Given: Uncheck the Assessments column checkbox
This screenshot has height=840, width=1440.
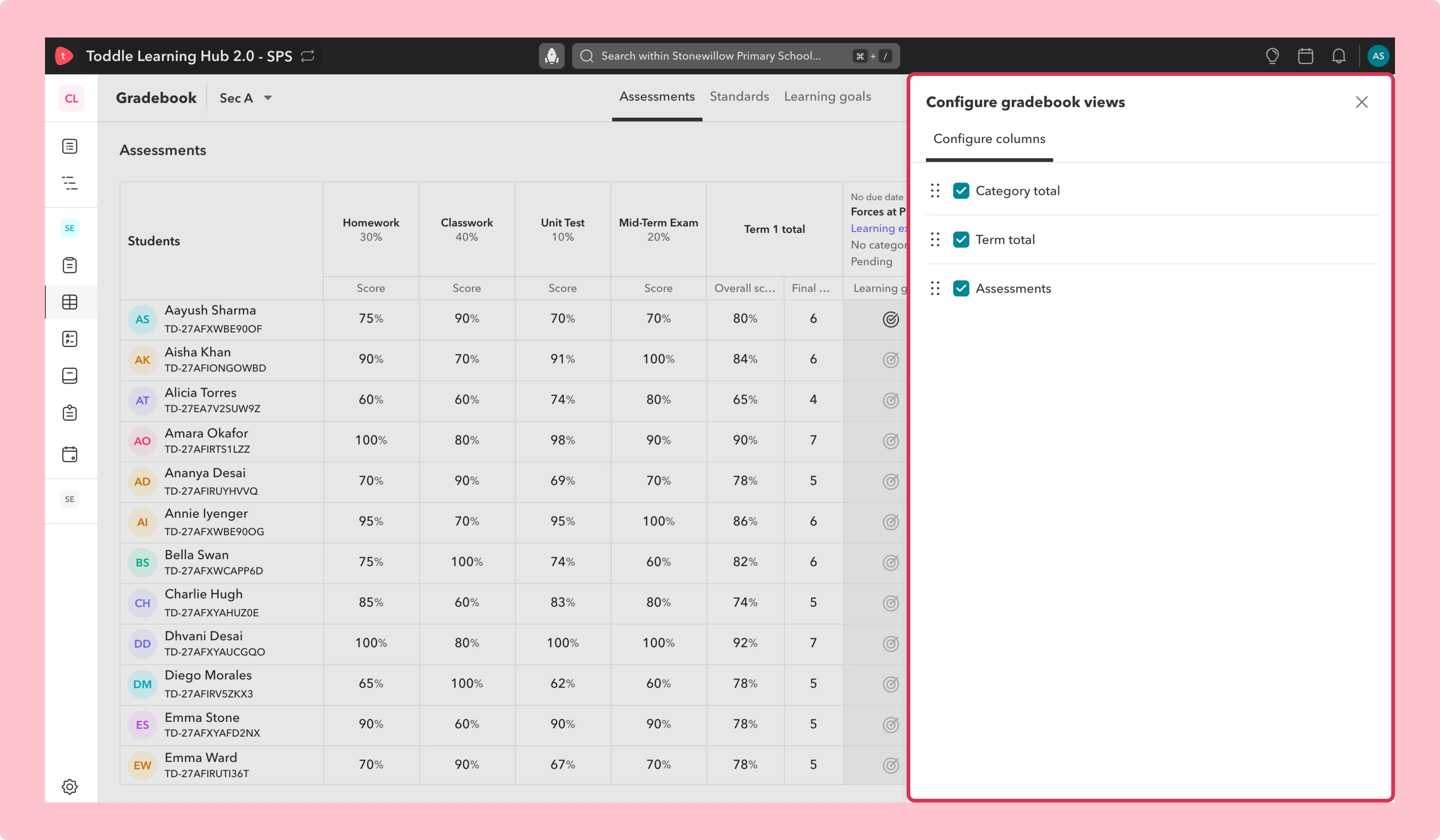Looking at the screenshot, I should point(961,288).
